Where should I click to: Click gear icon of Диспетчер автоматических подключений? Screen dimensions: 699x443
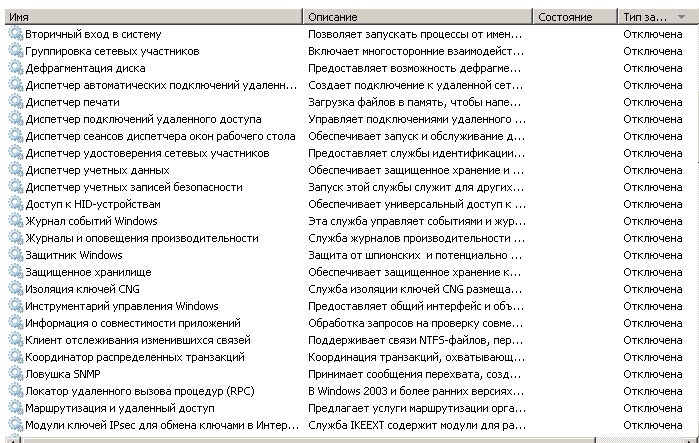coord(16,85)
